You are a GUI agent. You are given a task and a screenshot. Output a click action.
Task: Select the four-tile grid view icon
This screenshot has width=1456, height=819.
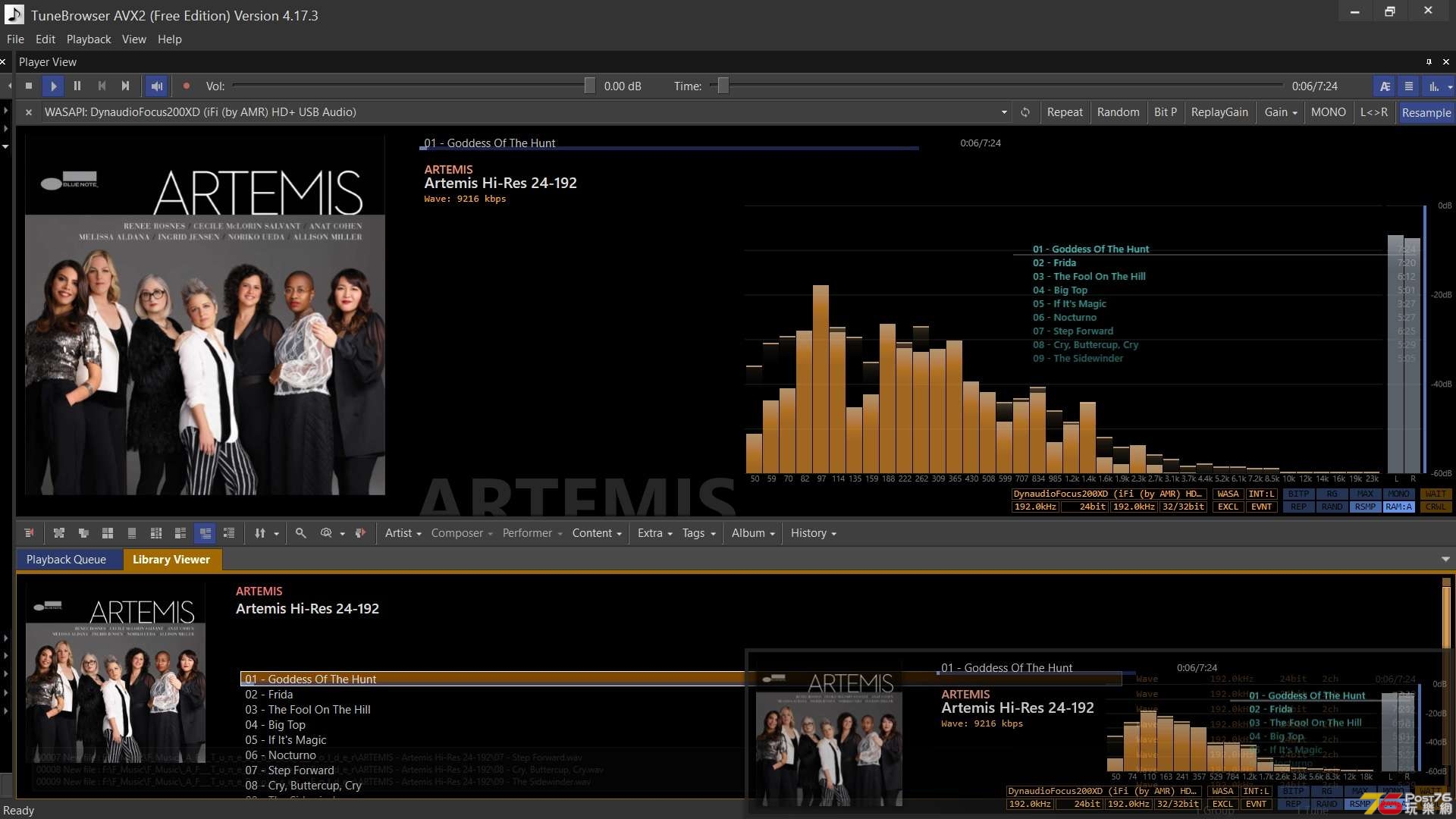click(x=108, y=533)
